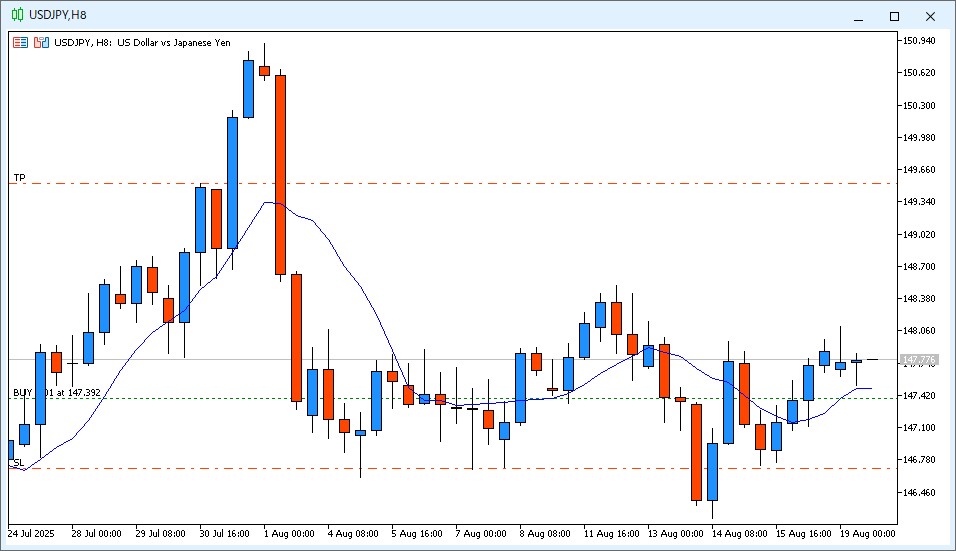Click the 1 Aug 00:00 time label
Viewport: 956px width, 551px height.
pos(288,534)
